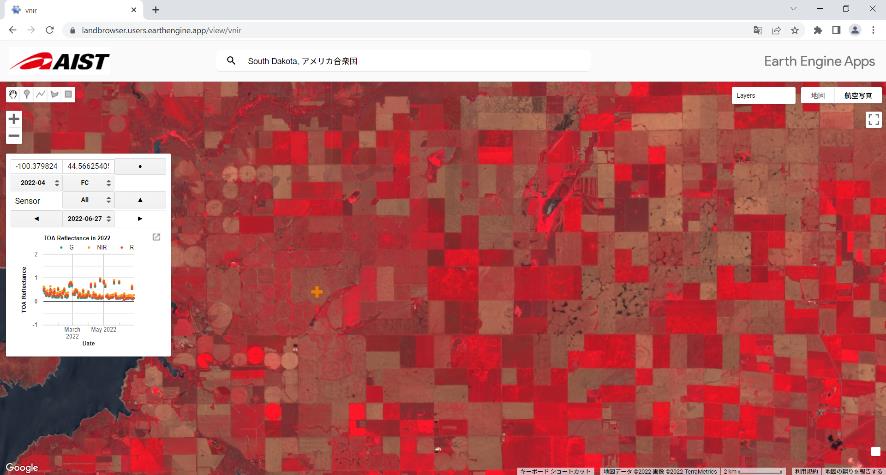The image size is (886, 475).
Task: Toggle fullscreen map view
Action: tap(874, 119)
